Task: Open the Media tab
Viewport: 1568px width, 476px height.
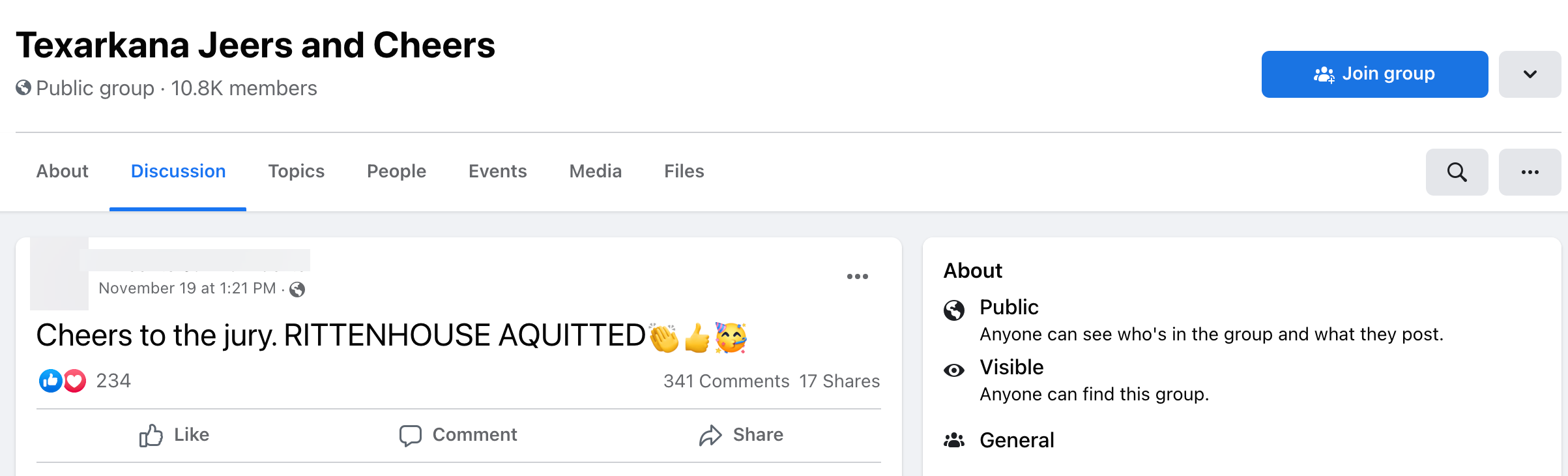Action: coord(595,171)
